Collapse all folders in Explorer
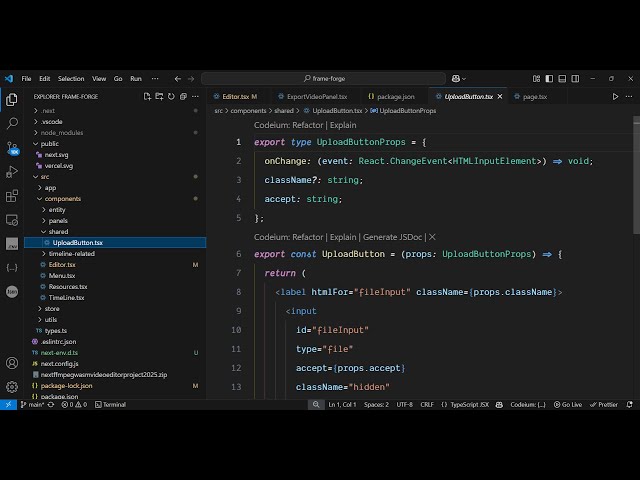This screenshot has height=480, width=640. pos(183,97)
